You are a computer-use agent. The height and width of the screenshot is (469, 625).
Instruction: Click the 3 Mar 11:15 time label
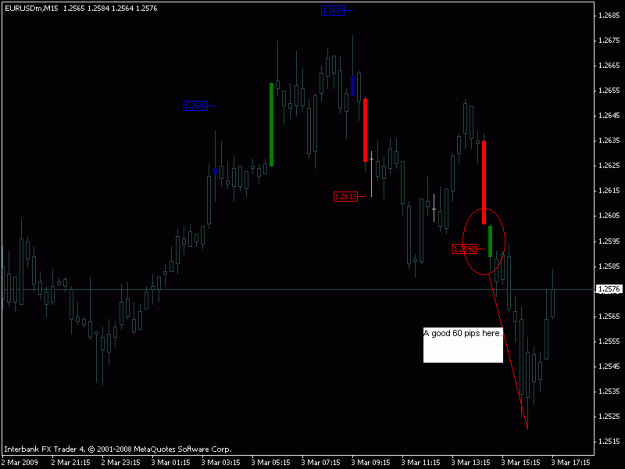(421, 463)
